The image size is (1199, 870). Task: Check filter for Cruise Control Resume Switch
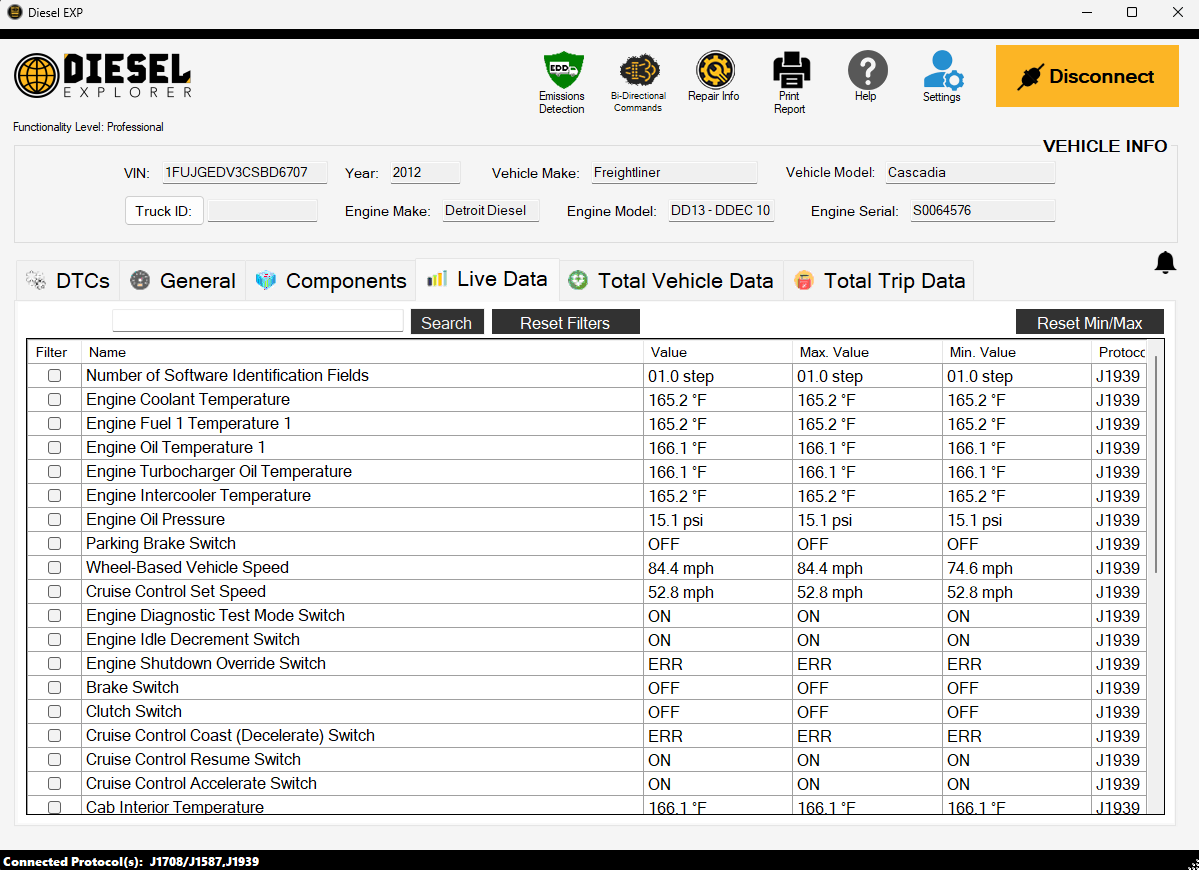54,759
